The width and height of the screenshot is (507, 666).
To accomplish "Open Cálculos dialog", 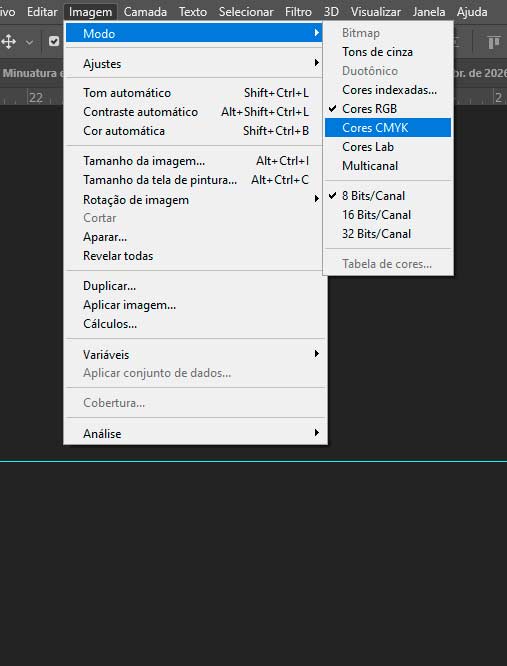I will (x=194, y=324).
